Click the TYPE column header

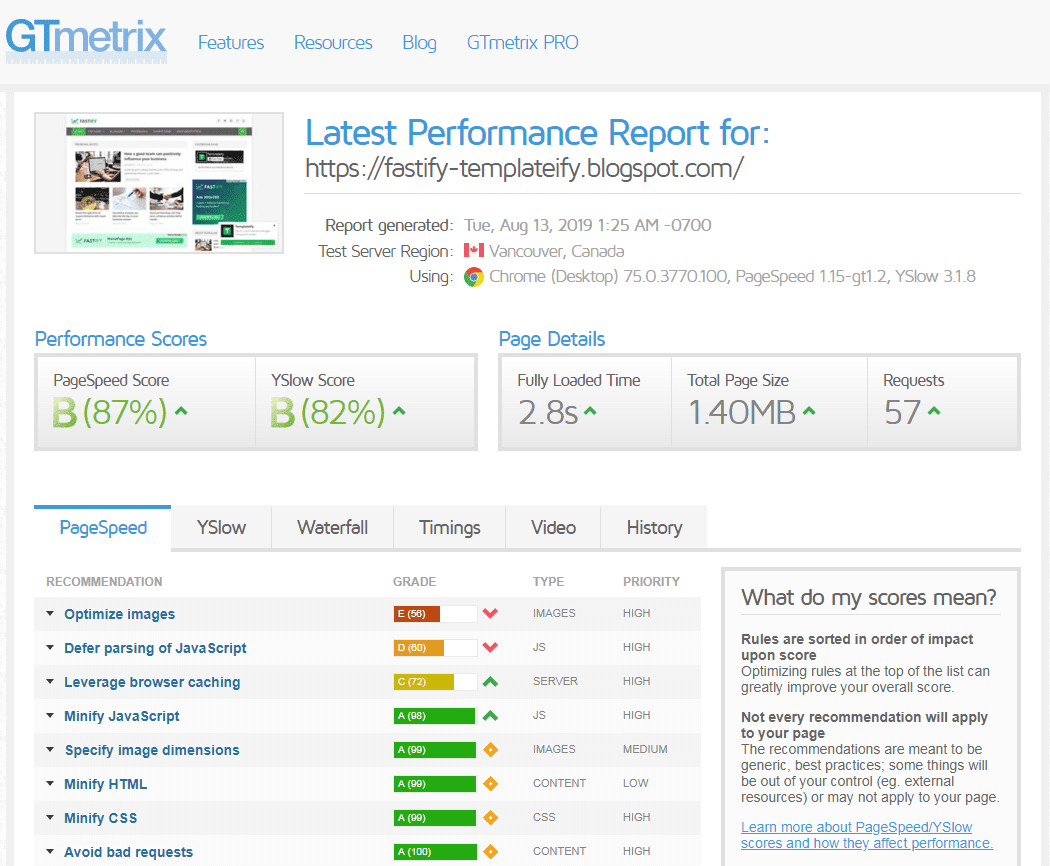tap(548, 581)
